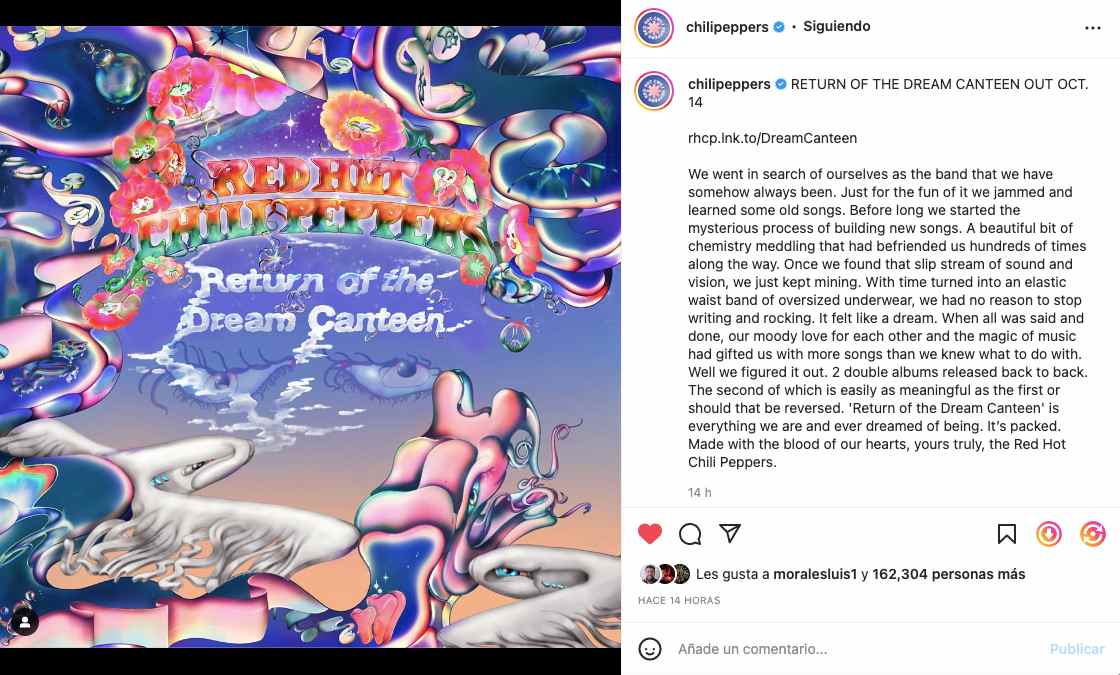The width and height of the screenshot is (1120, 675).
Task: Click the download extension icon
Action: point(1049,534)
